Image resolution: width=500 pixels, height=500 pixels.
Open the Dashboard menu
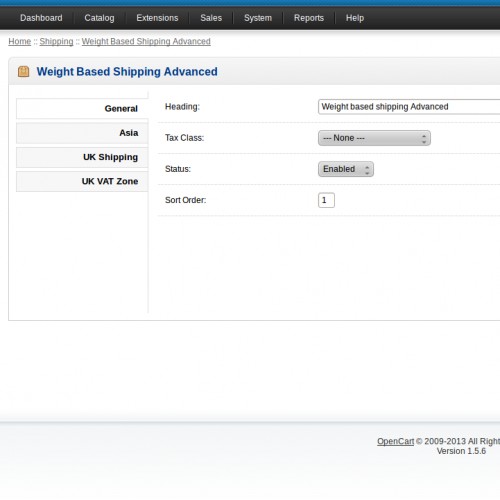41,18
